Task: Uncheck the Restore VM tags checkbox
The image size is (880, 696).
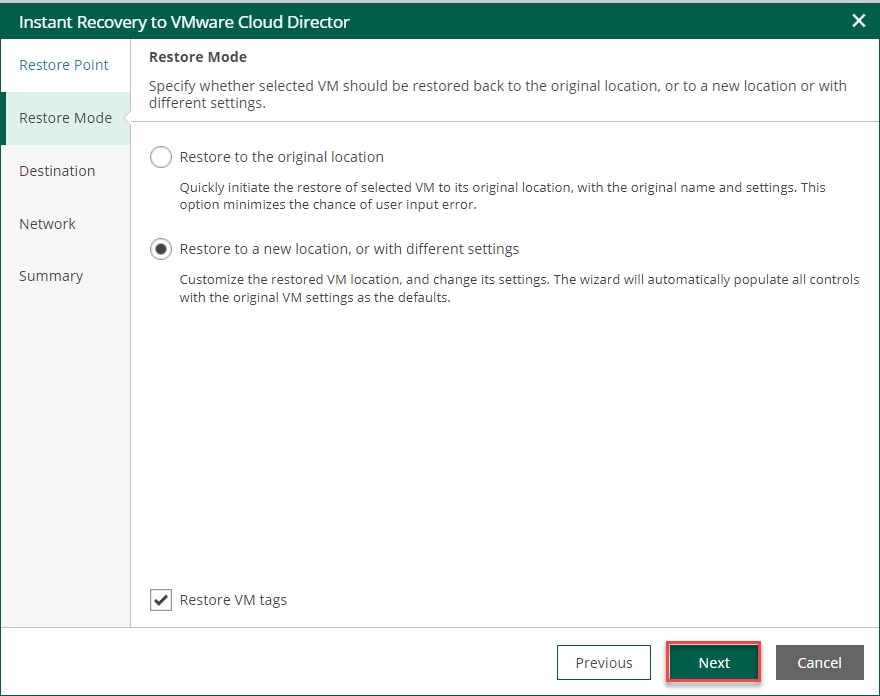Action: click(160, 600)
